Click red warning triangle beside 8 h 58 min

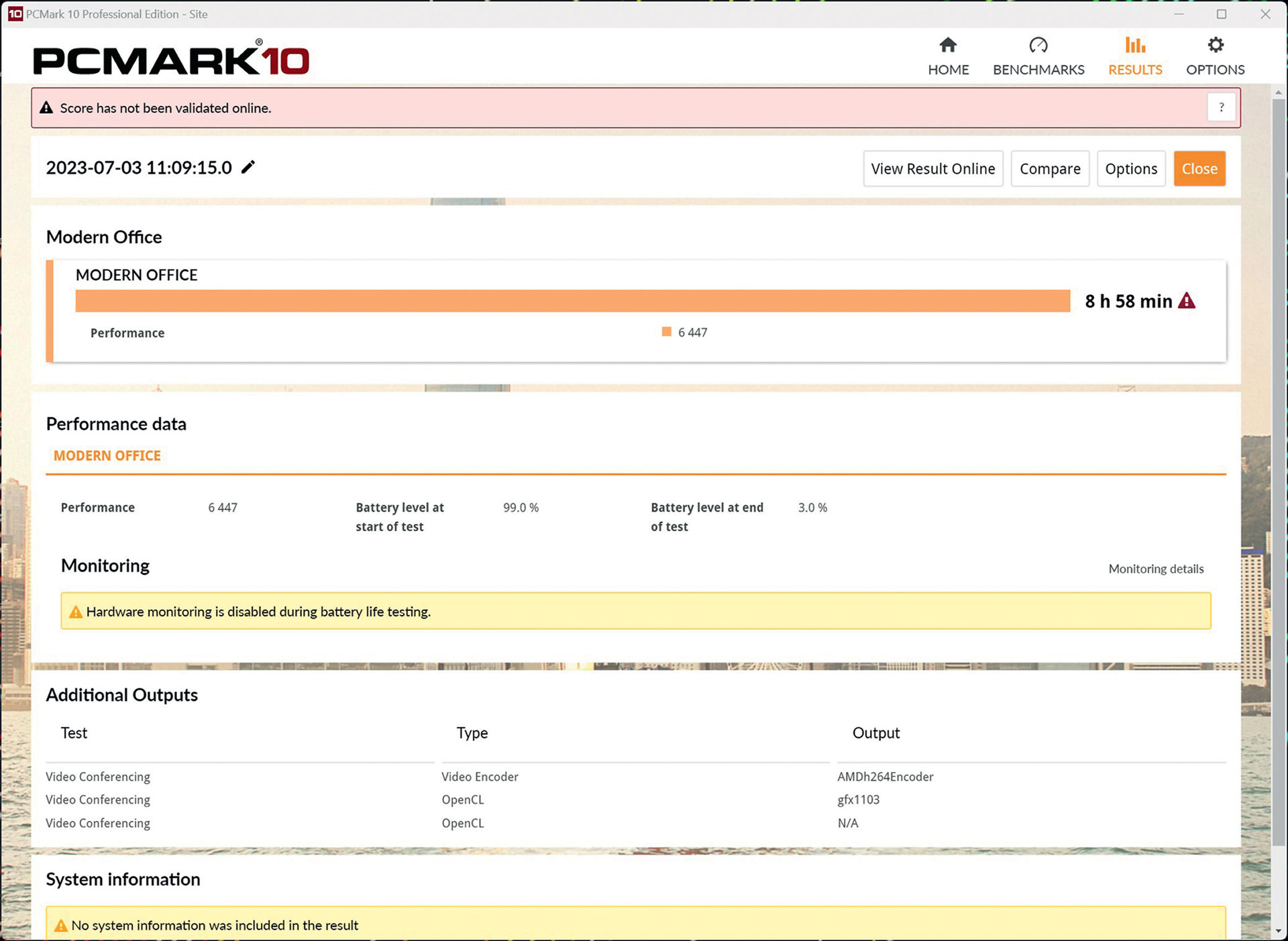point(1187,300)
